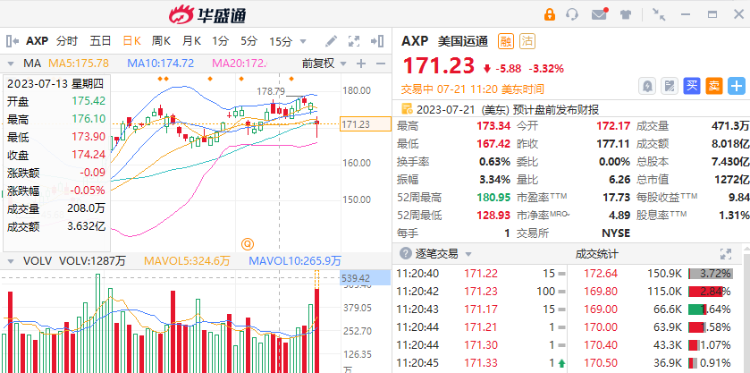Click the orange 卖 sell button
This screenshot has height=373, width=750.
[714, 86]
